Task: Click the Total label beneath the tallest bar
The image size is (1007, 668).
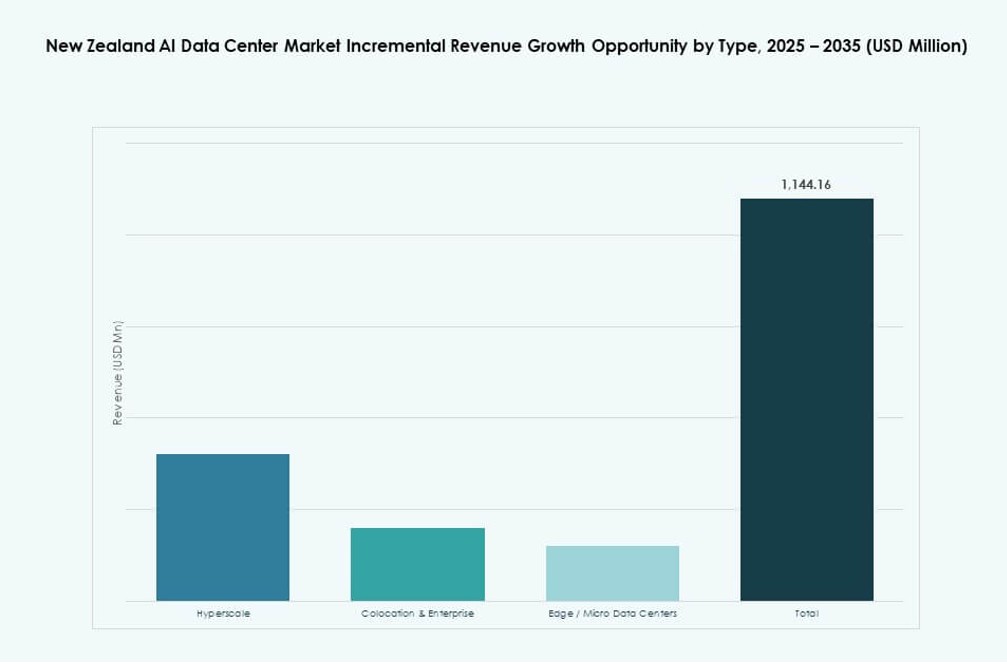Action: (x=807, y=613)
